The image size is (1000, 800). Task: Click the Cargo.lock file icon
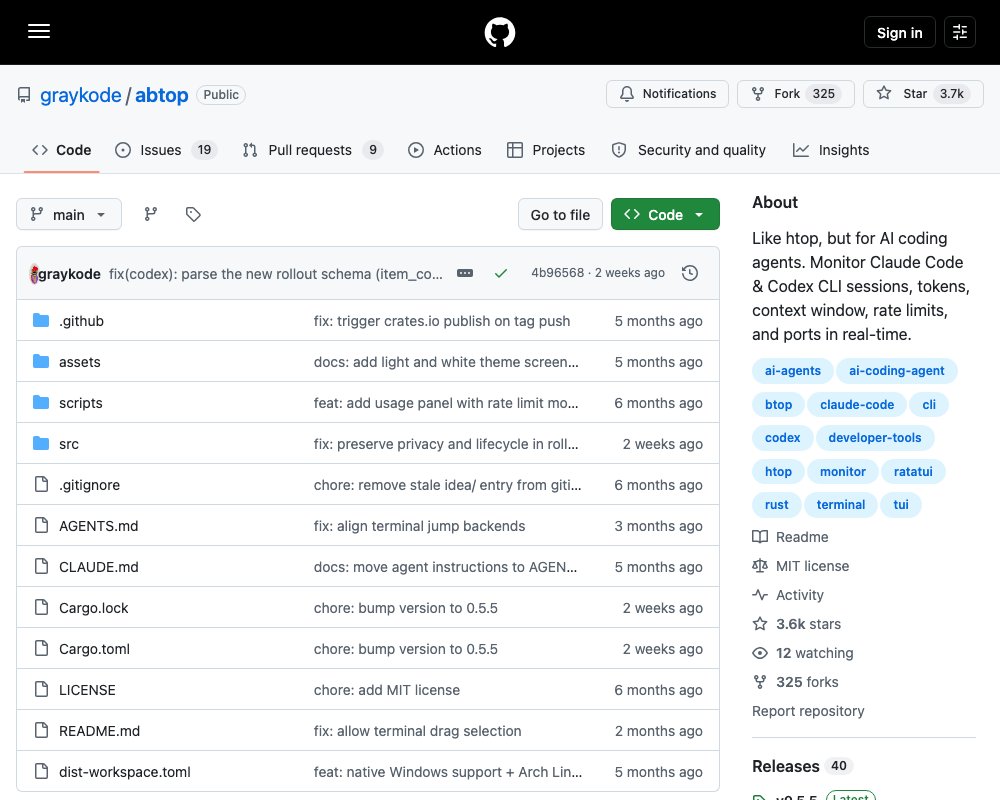pyautogui.click(x=41, y=607)
